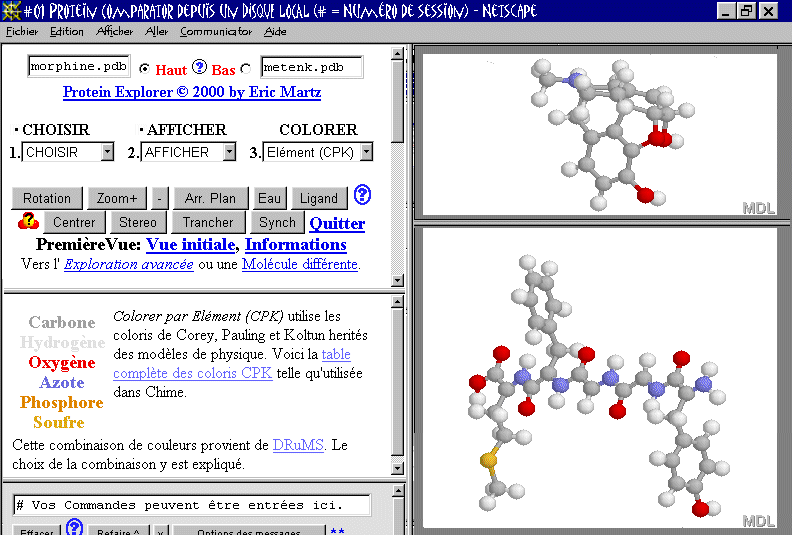792x535 pixels.
Task: Click the Rotation button
Action: pos(47,198)
